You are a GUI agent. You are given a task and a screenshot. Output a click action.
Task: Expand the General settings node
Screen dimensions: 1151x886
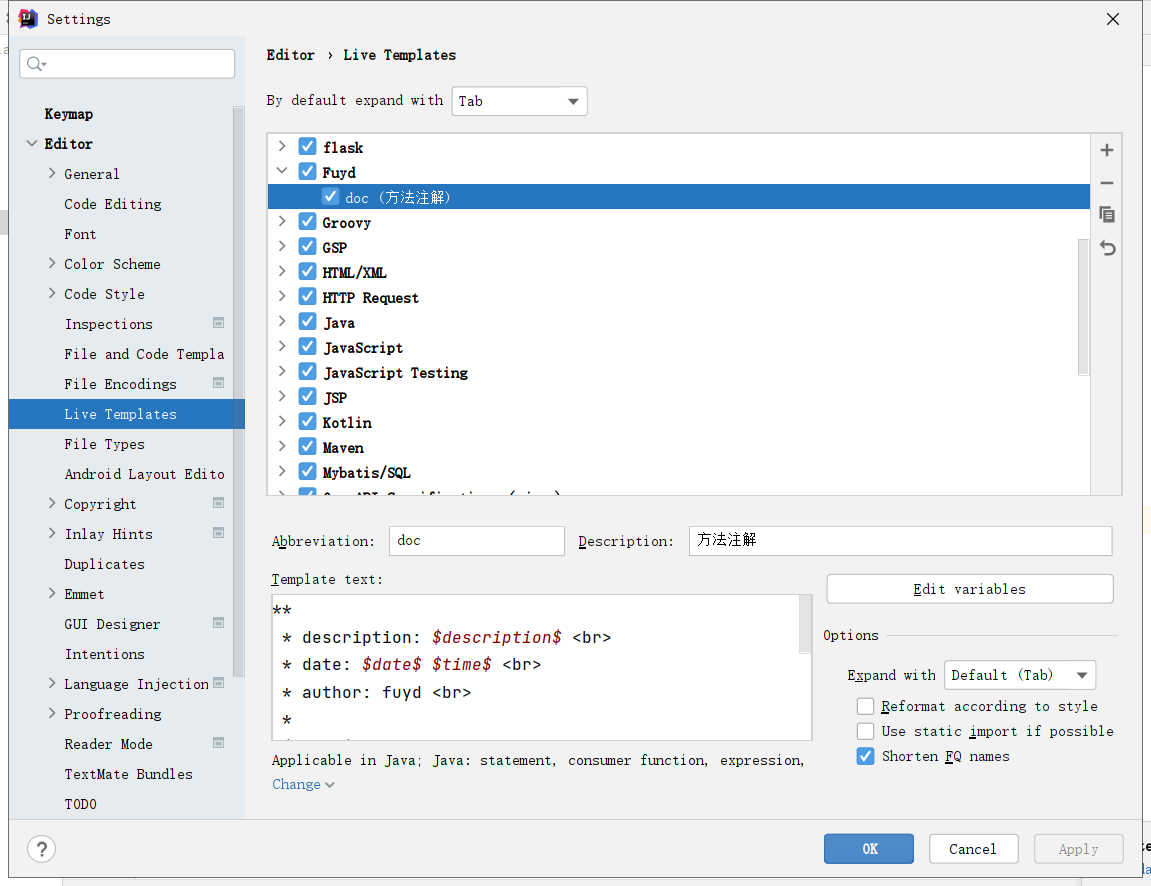(x=52, y=173)
